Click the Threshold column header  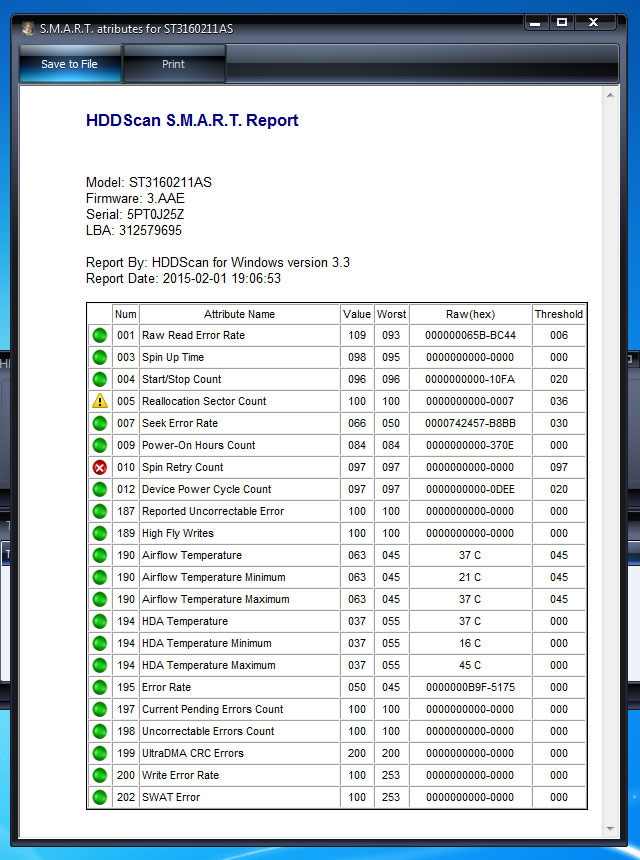coord(559,314)
